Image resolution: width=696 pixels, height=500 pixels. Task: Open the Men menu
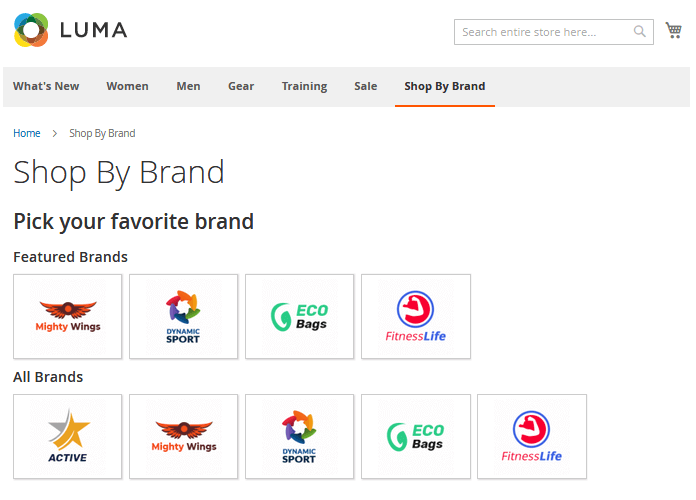click(x=188, y=86)
